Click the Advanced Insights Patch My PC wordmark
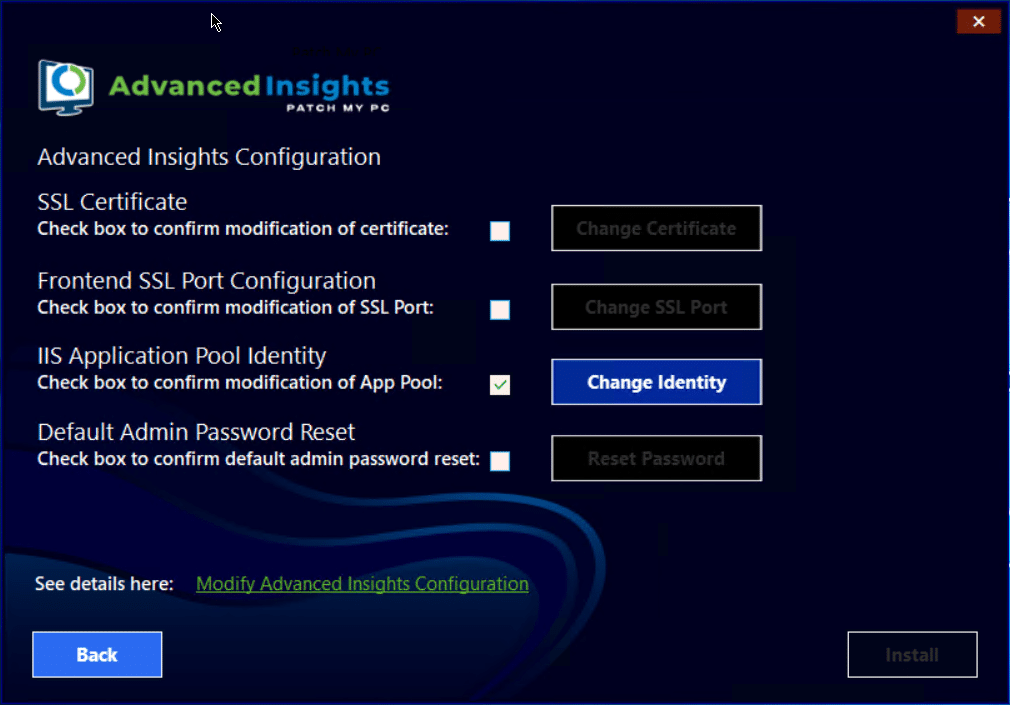The image size is (1010, 705). pos(248,90)
